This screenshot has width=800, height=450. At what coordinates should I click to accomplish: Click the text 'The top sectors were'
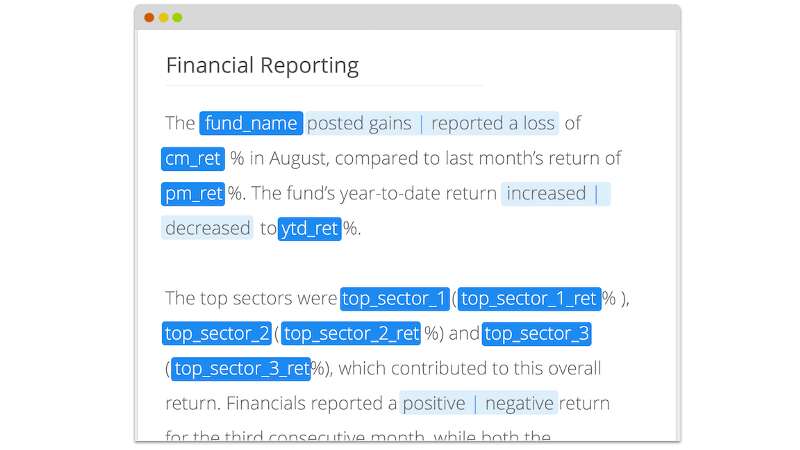[250, 298]
